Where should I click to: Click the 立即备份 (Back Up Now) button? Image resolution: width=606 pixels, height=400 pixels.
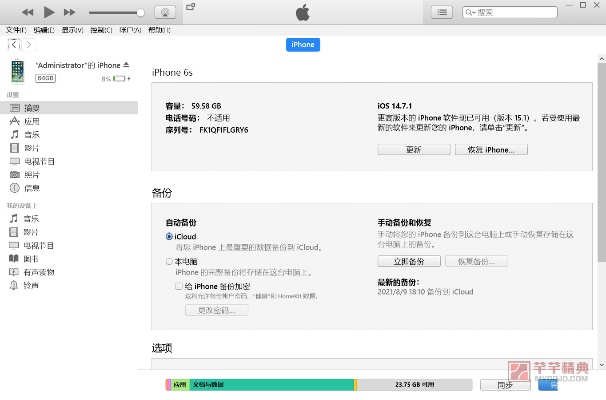(401, 261)
